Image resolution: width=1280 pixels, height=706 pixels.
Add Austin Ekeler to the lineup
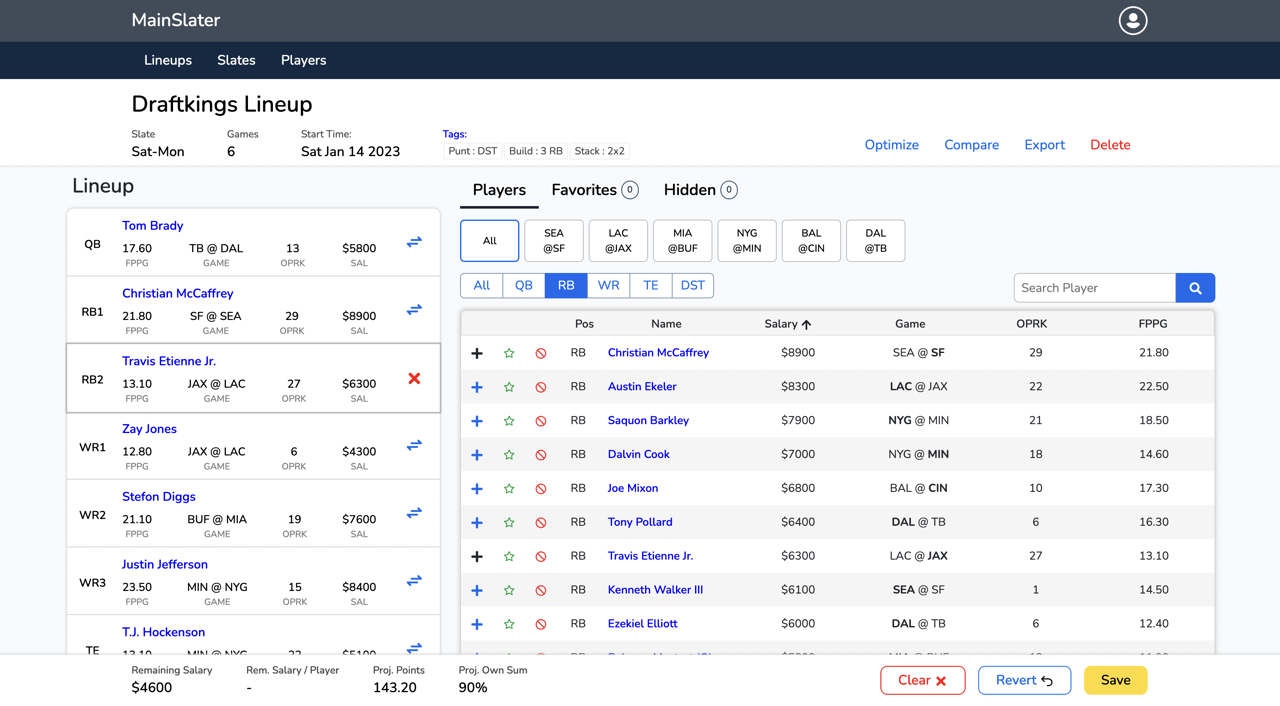coord(477,387)
